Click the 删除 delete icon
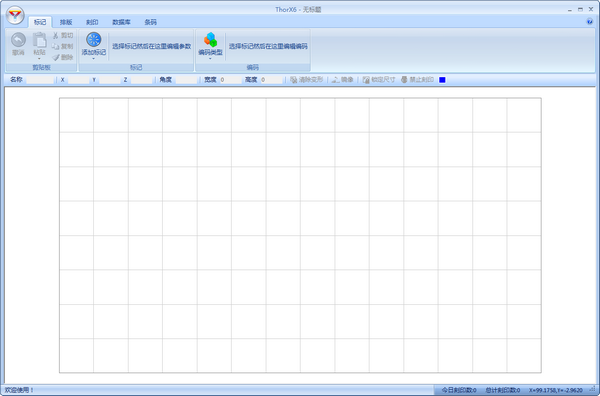600x396 pixels. 56,57
